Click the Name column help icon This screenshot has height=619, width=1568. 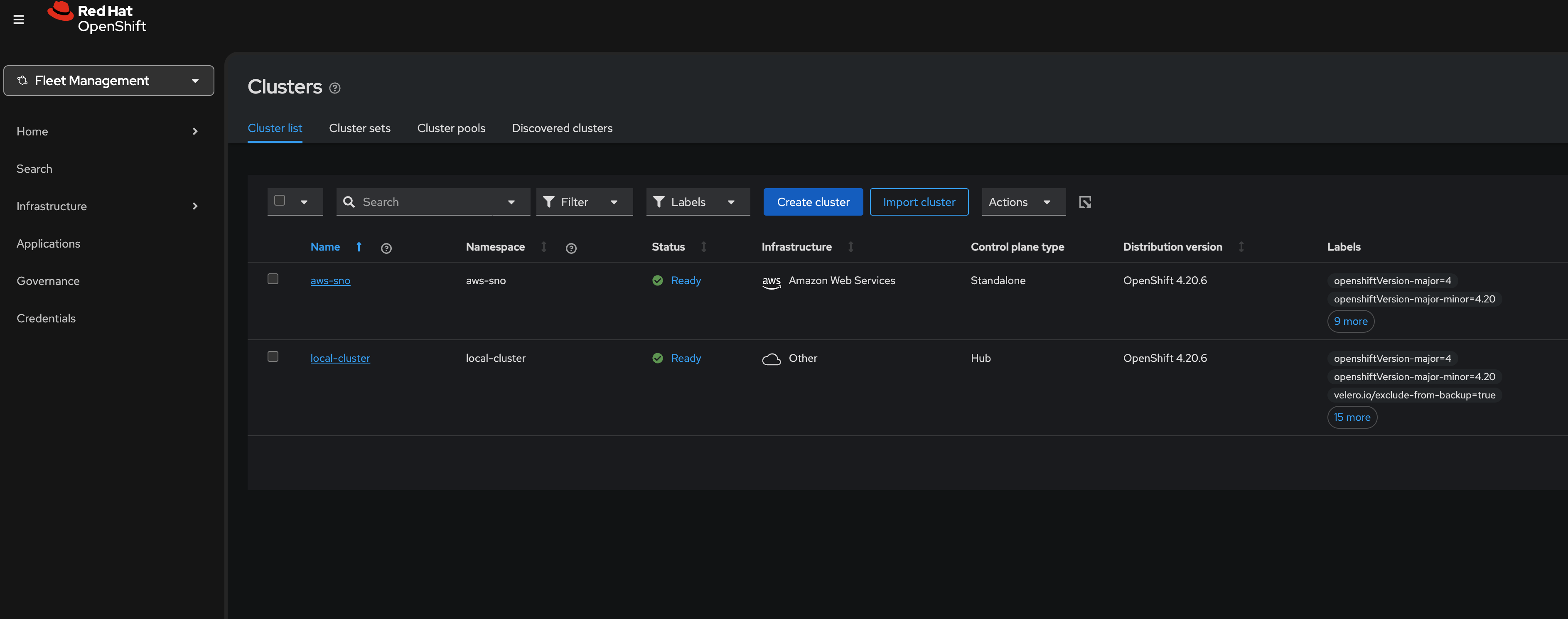pos(386,248)
